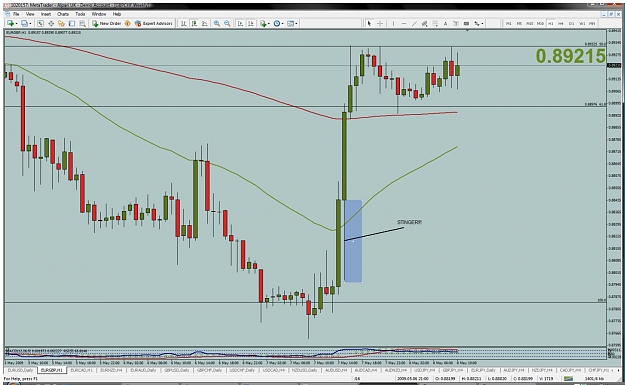Expand the Arrows objects dropdown arrow
This screenshot has height=385, width=625.
(482, 24)
